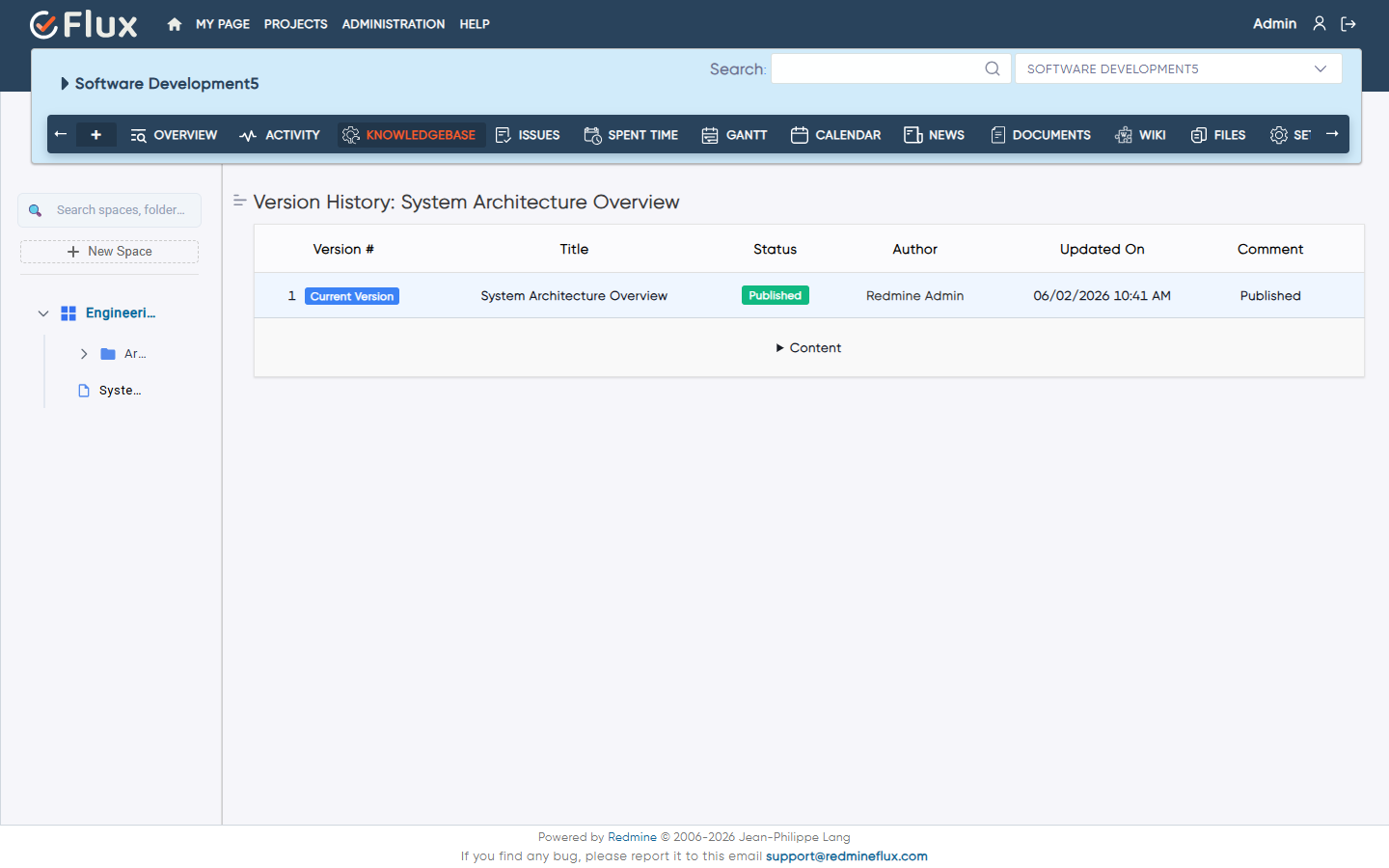Expand the Ar... folder chevron
The image size is (1389, 868).
(x=84, y=354)
